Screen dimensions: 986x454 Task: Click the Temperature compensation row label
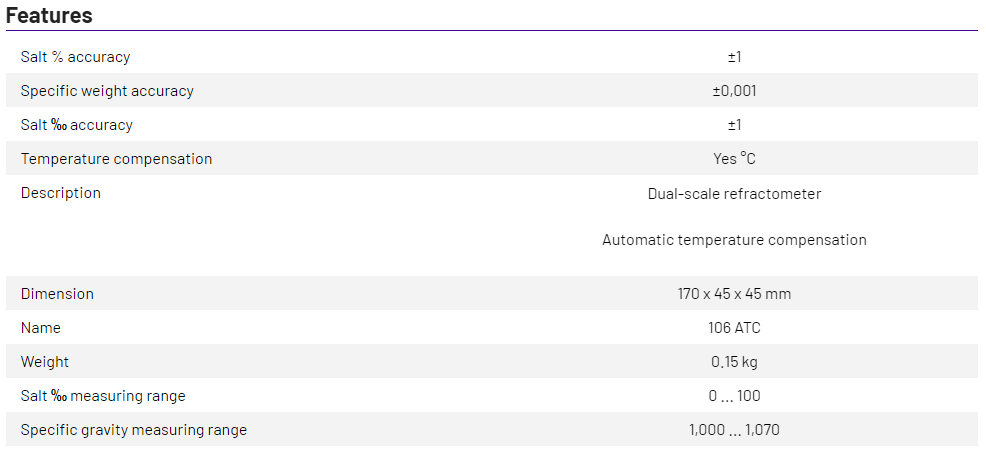pos(116,159)
